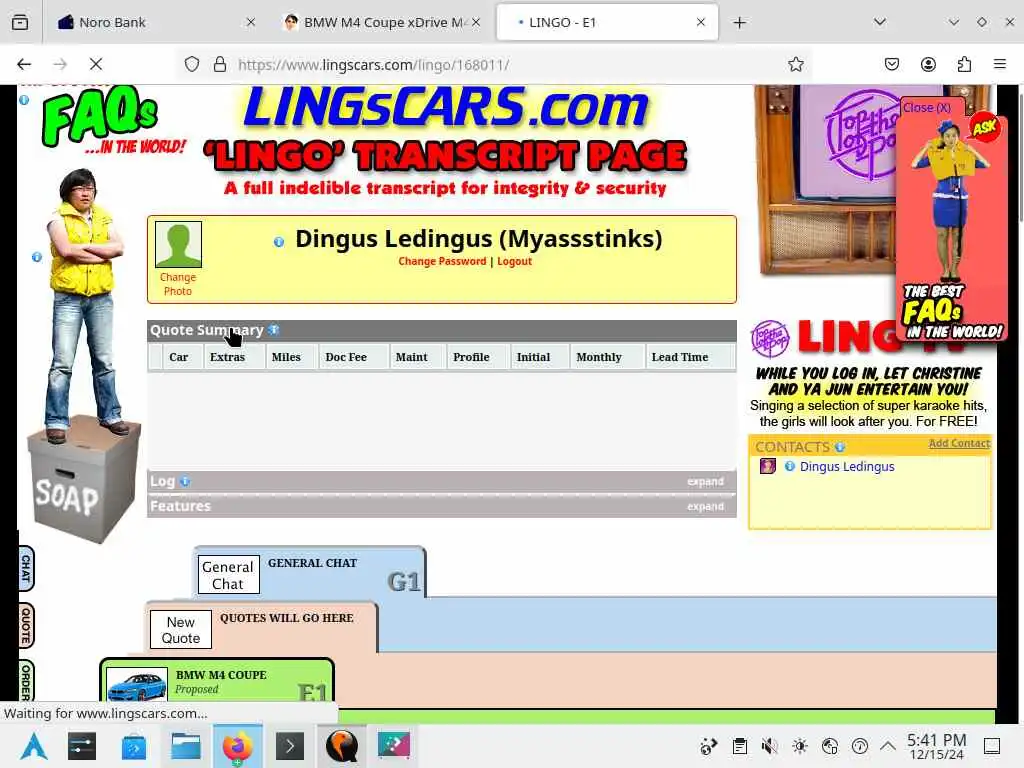Open Firefox from the taskbar

(x=238, y=746)
